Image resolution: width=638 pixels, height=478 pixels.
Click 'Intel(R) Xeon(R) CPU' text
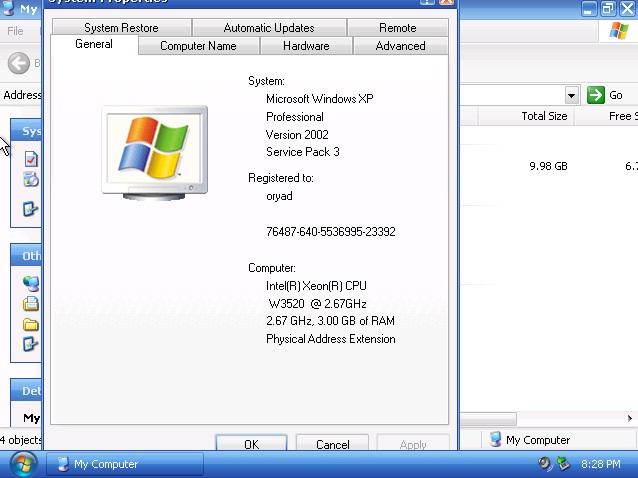(x=316, y=286)
